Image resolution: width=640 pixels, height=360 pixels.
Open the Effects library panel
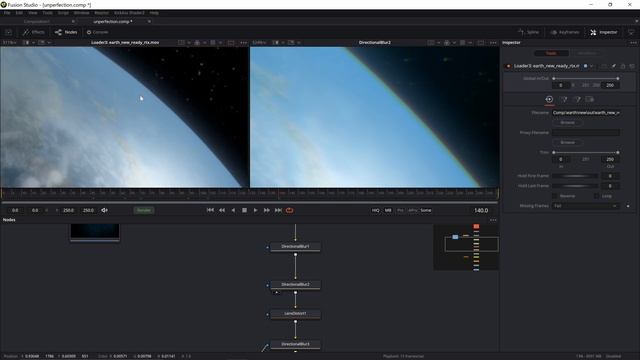(34, 32)
